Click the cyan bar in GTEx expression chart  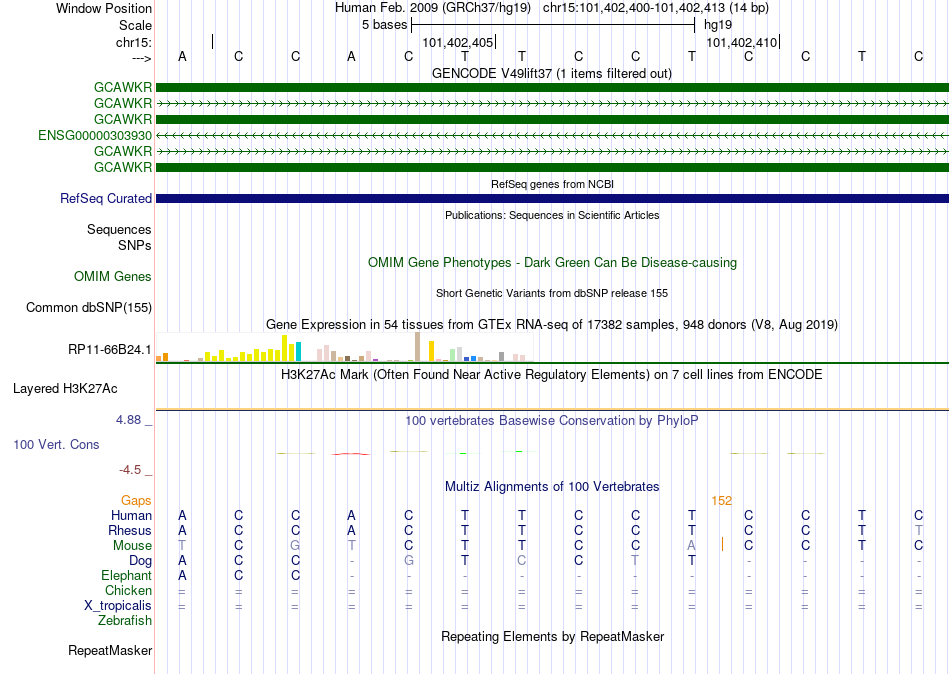[x=298, y=352]
